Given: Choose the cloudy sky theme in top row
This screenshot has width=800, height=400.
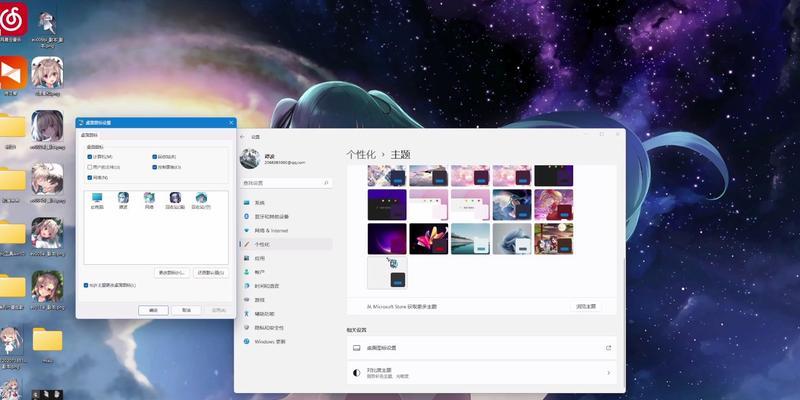Looking at the screenshot, I should [429, 176].
